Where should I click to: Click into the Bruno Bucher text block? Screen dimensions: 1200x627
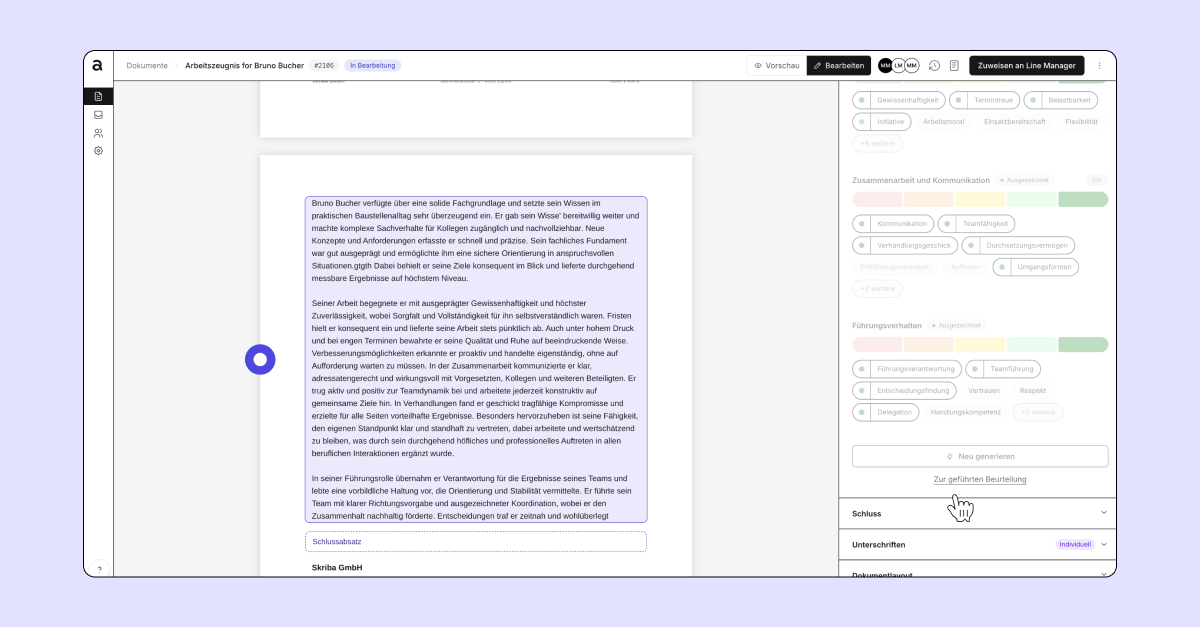476,359
